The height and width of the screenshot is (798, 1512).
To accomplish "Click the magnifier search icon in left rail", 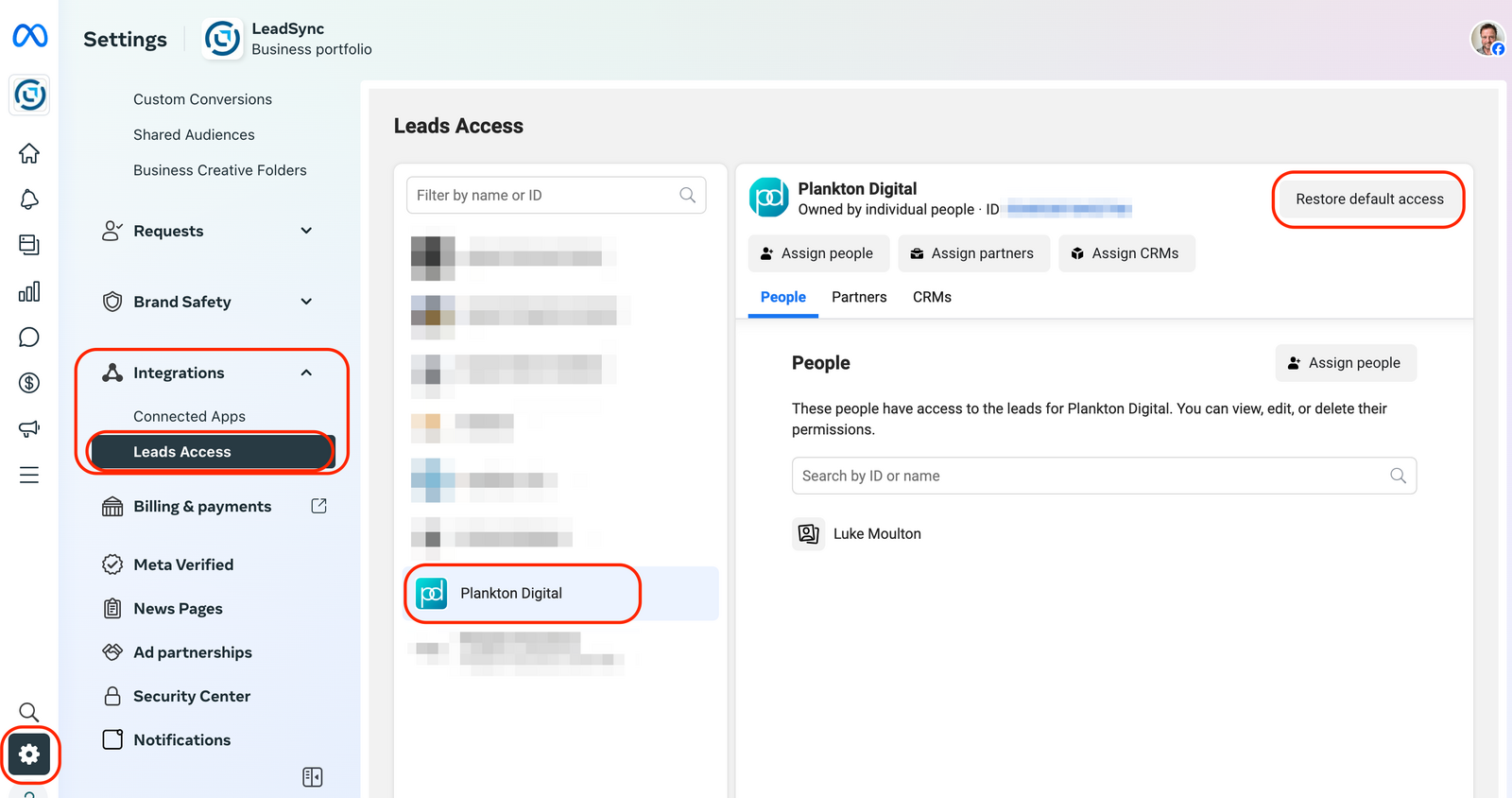I will tap(29, 712).
